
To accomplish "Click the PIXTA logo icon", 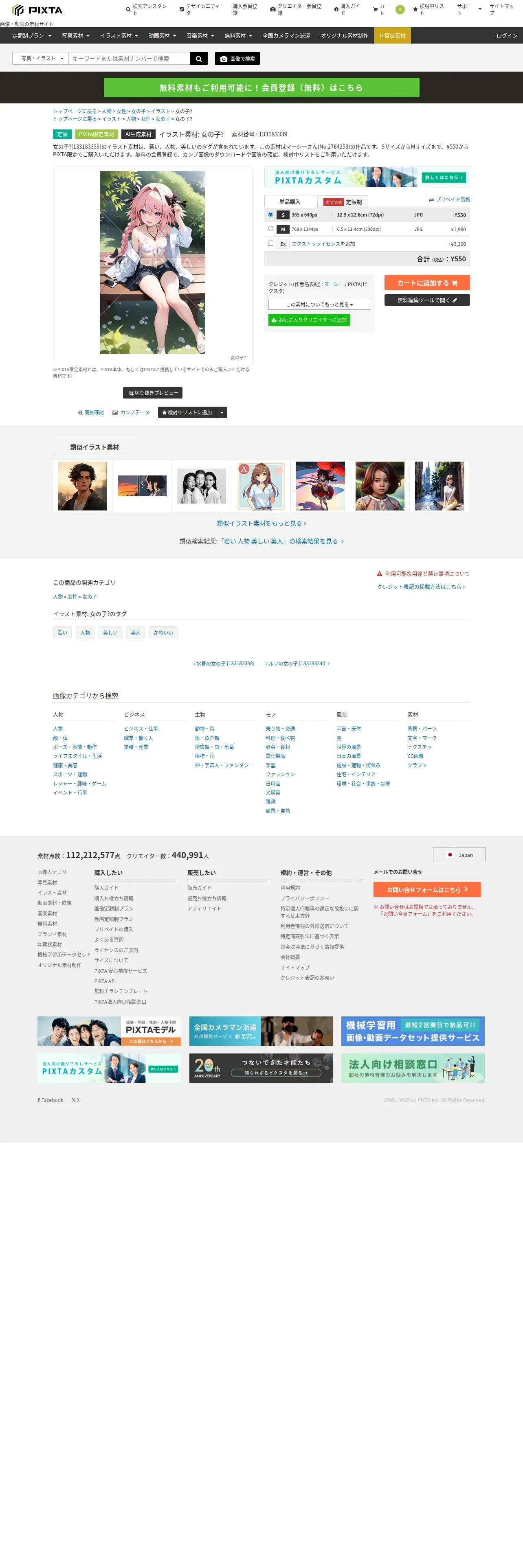I will [x=37, y=10].
